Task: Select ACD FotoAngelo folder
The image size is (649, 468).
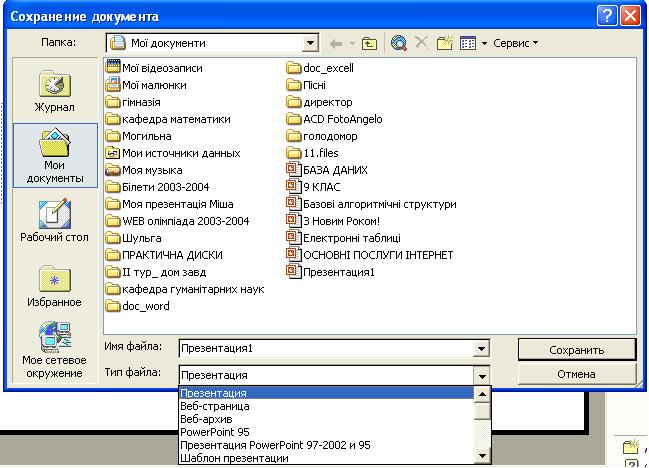Action: [335, 119]
